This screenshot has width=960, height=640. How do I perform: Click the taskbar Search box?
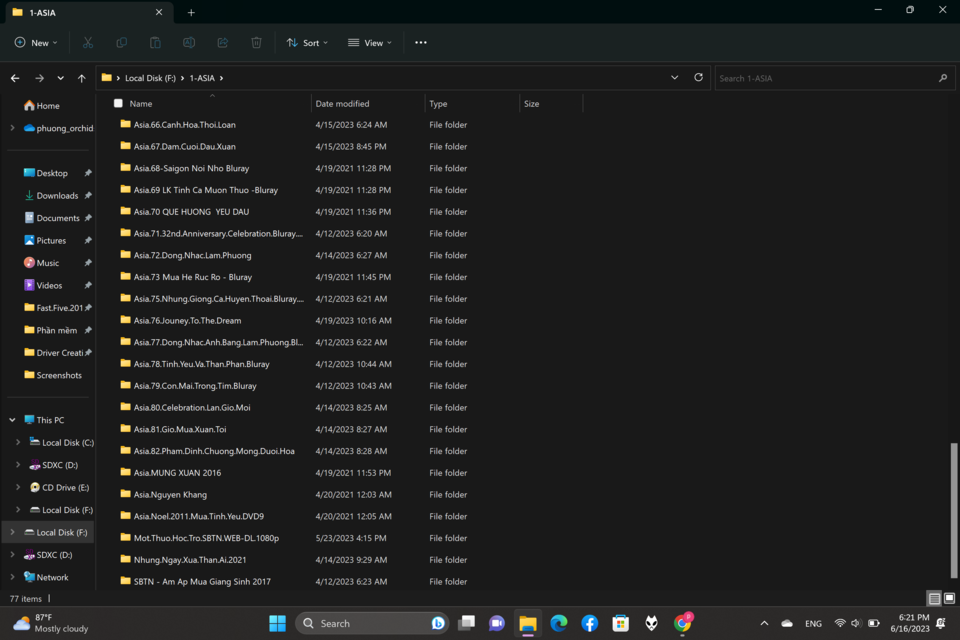[372, 623]
